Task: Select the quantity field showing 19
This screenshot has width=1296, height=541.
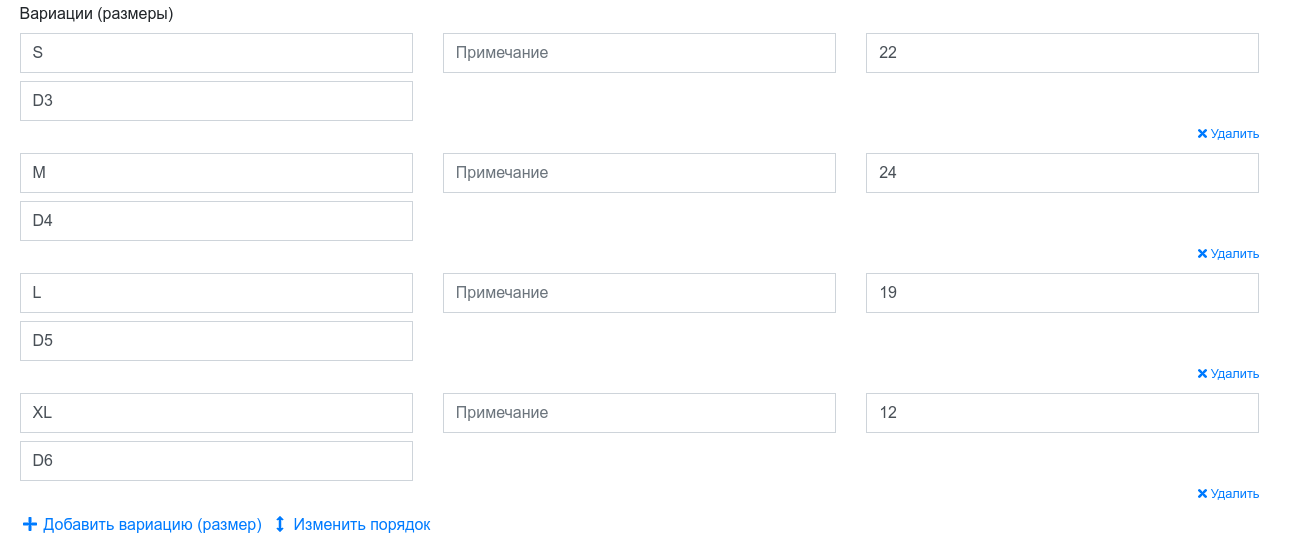Action: tap(1062, 293)
